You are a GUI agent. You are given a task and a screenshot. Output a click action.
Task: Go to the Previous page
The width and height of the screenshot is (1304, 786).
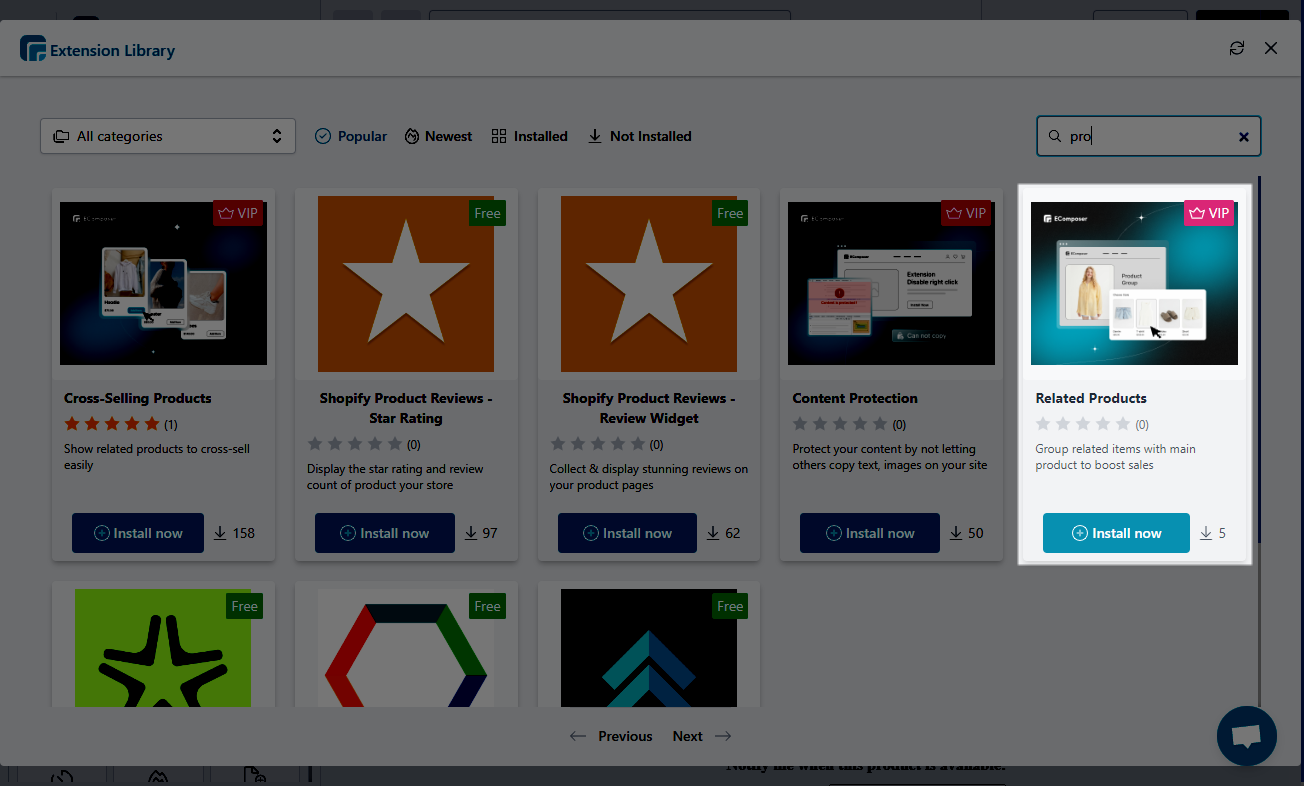pyautogui.click(x=611, y=736)
